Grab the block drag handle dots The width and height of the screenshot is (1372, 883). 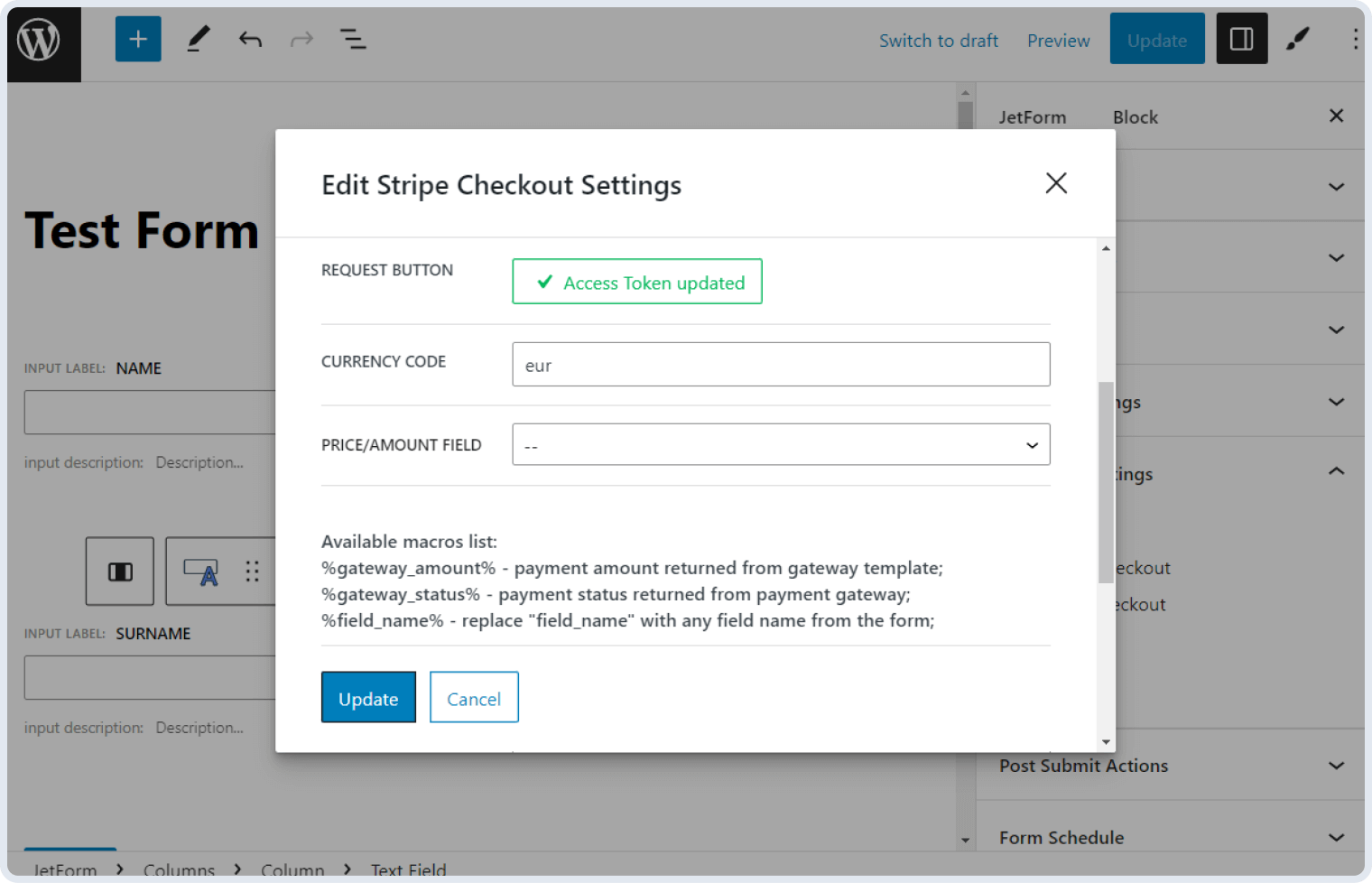point(252,571)
